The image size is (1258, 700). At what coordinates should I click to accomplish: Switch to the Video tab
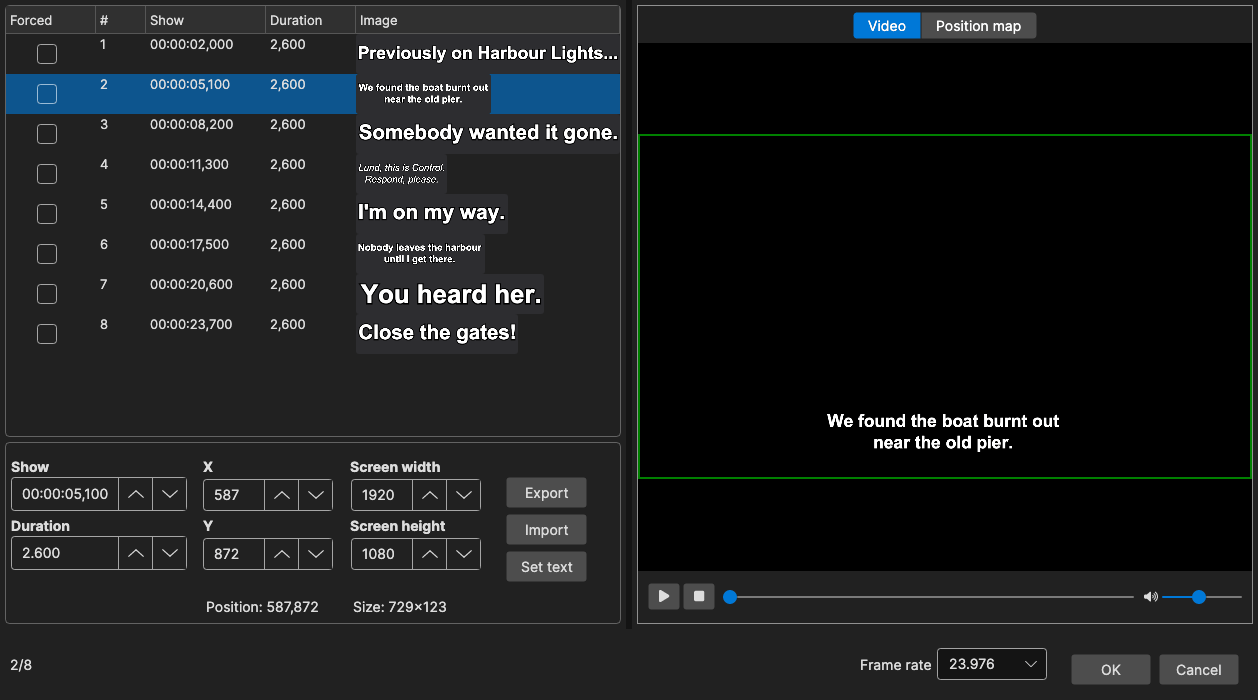887,26
